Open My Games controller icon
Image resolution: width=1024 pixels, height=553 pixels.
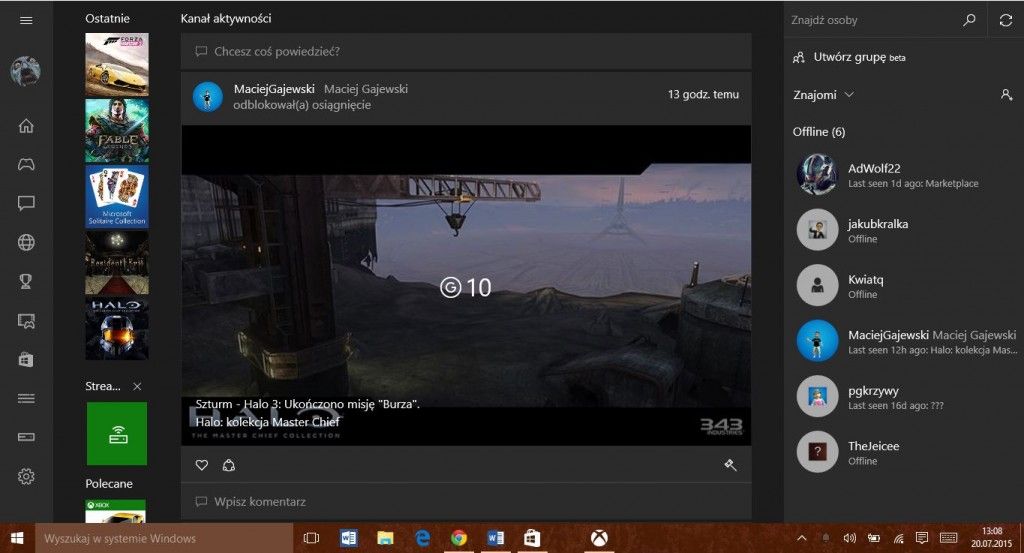(x=26, y=165)
